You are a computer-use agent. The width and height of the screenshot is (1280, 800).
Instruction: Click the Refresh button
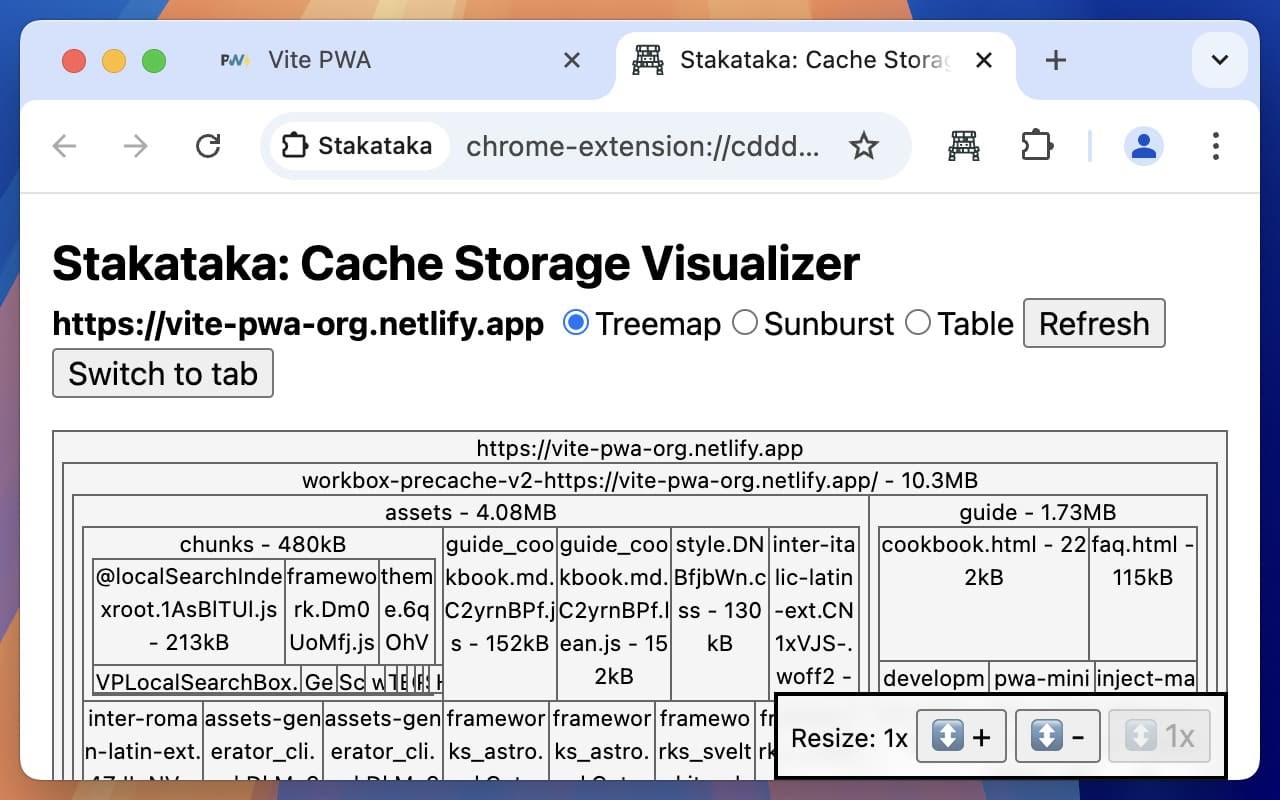[1093, 323]
